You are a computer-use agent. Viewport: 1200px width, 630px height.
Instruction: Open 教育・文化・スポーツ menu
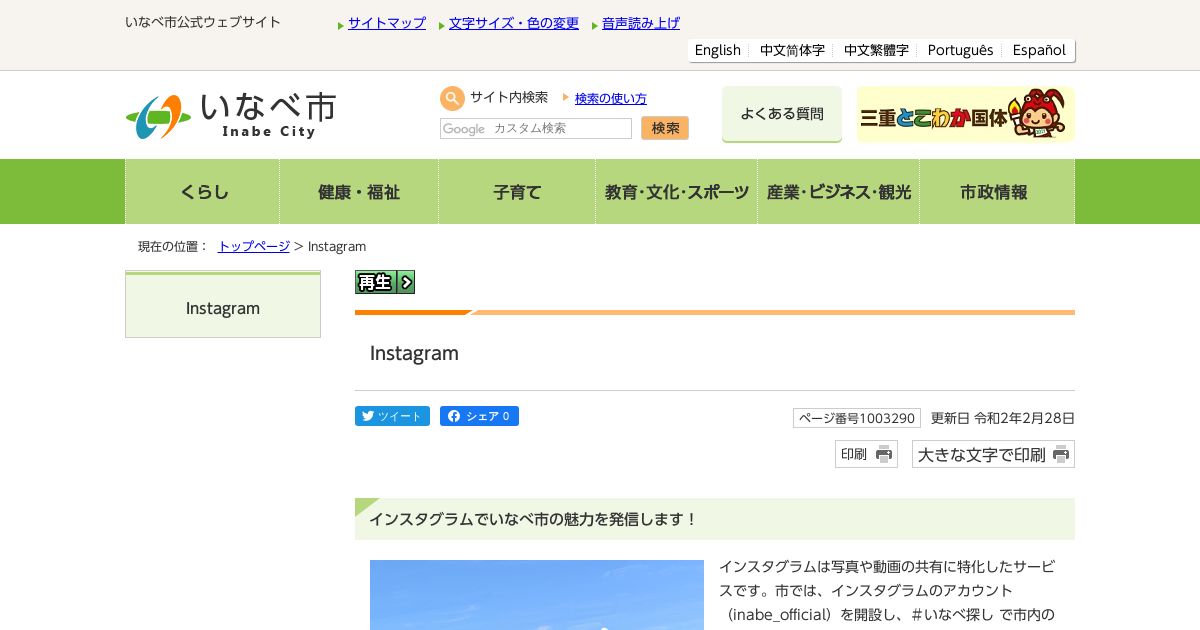click(677, 192)
